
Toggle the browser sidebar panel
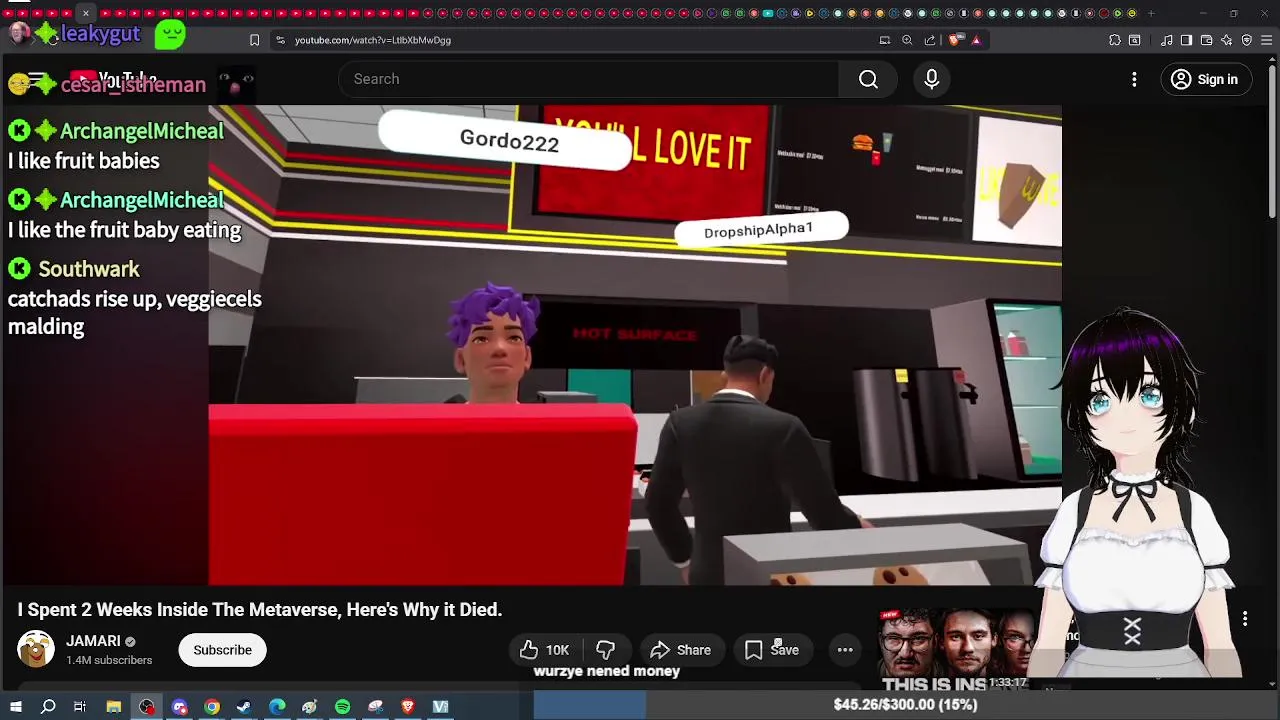coord(1186,40)
